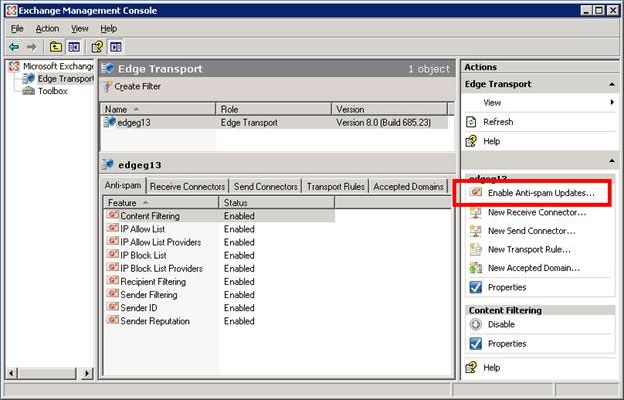The height and width of the screenshot is (400, 624).
Task: Expand the View submenu arrow in Actions
Action: click(612, 102)
